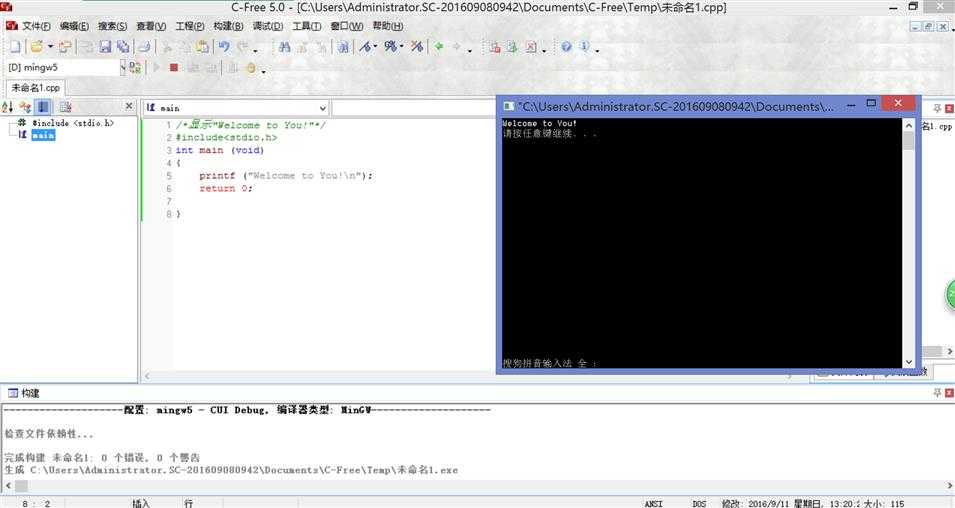Click the Start debug play icon

pyautogui.click(x=156, y=68)
